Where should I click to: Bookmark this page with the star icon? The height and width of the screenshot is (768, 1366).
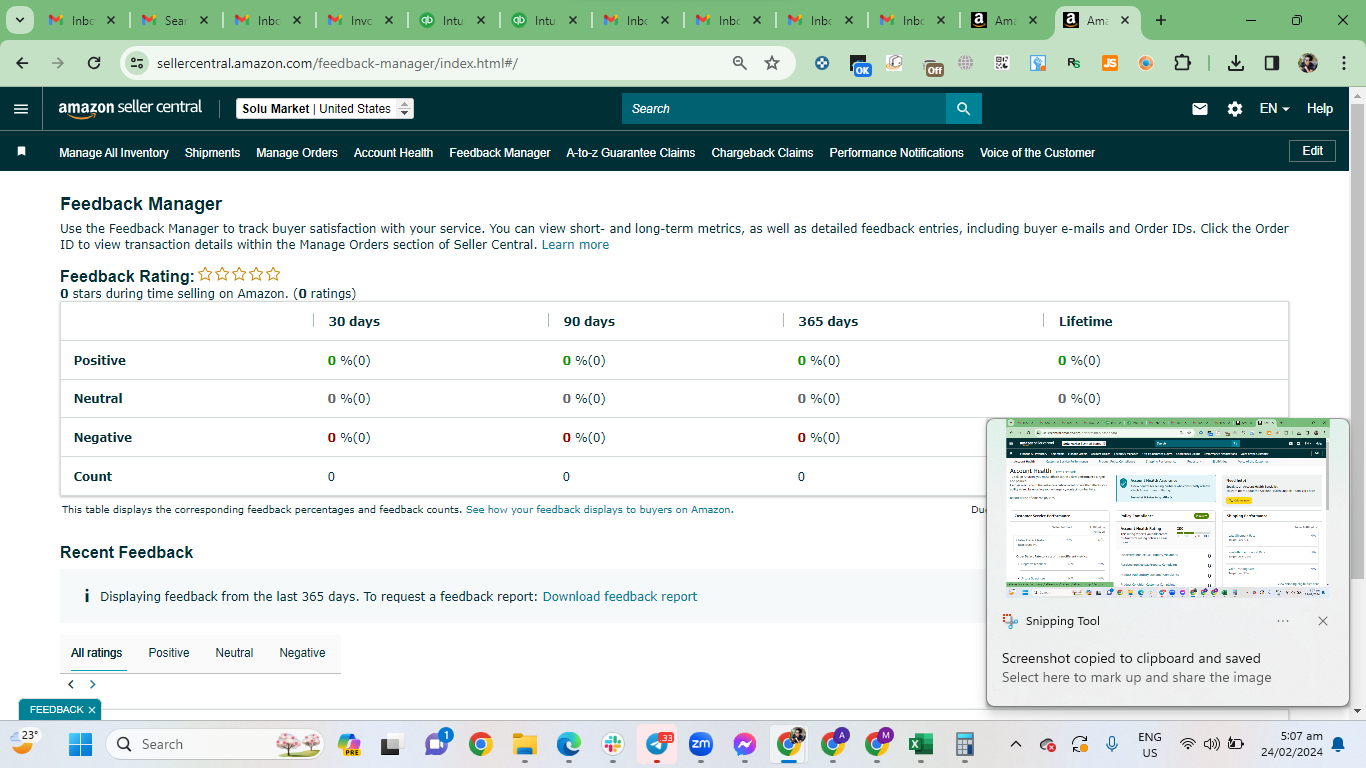772,63
